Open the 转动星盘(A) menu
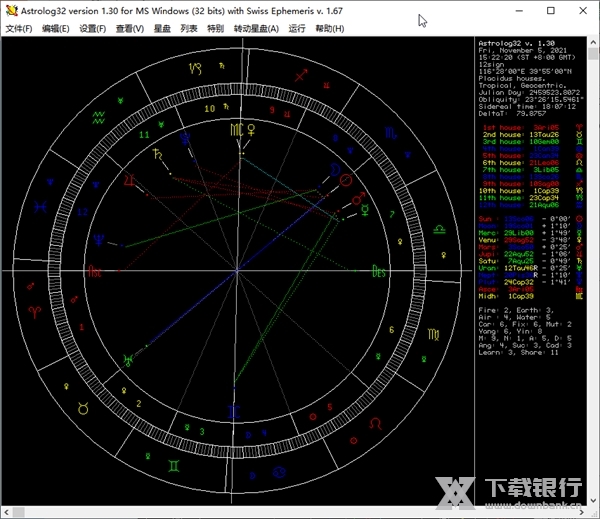 [x=256, y=29]
